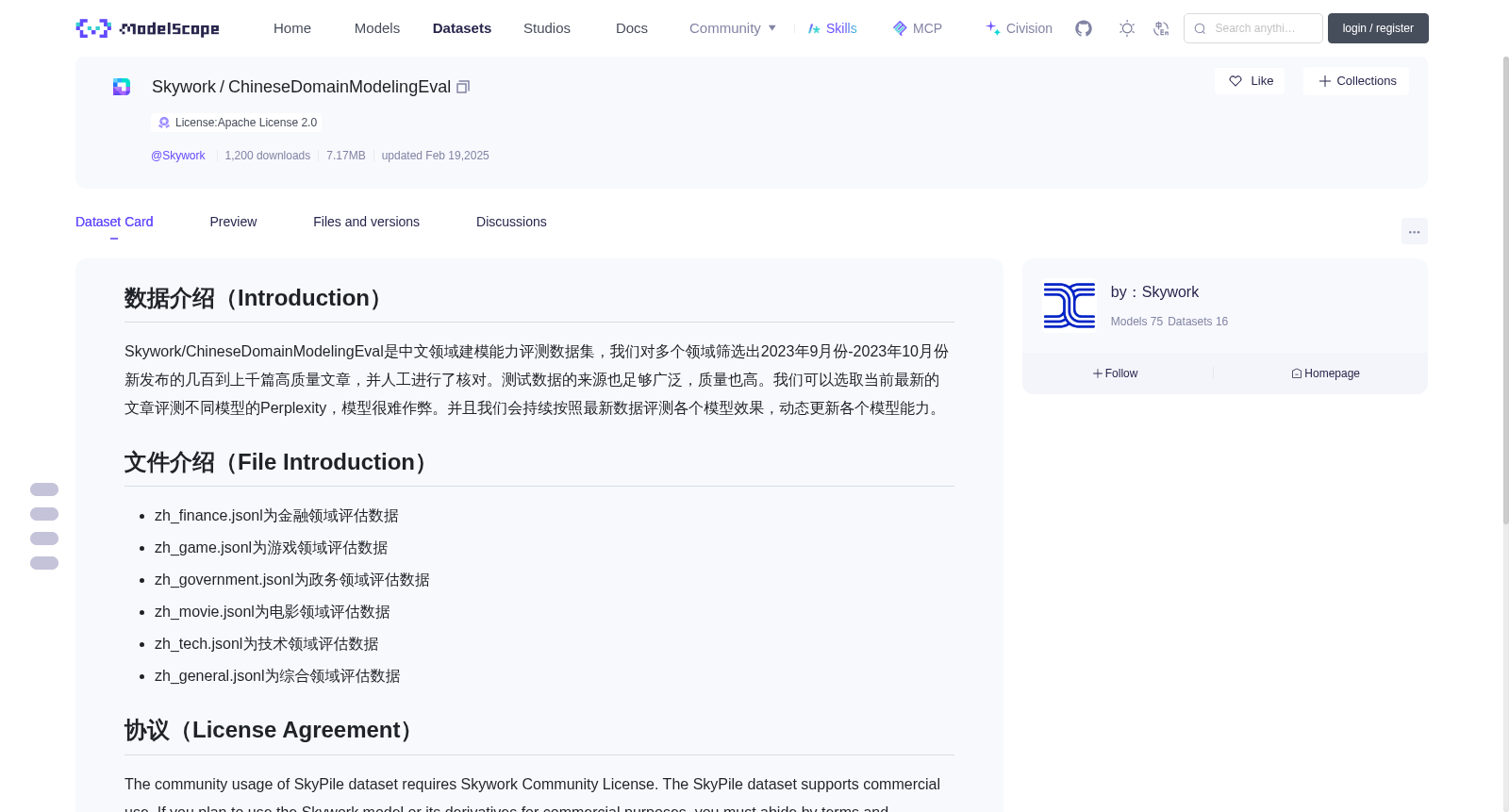The height and width of the screenshot is (812, 1509).
Task: Click the updated Feb 19,2025 text
Action: 436,156
